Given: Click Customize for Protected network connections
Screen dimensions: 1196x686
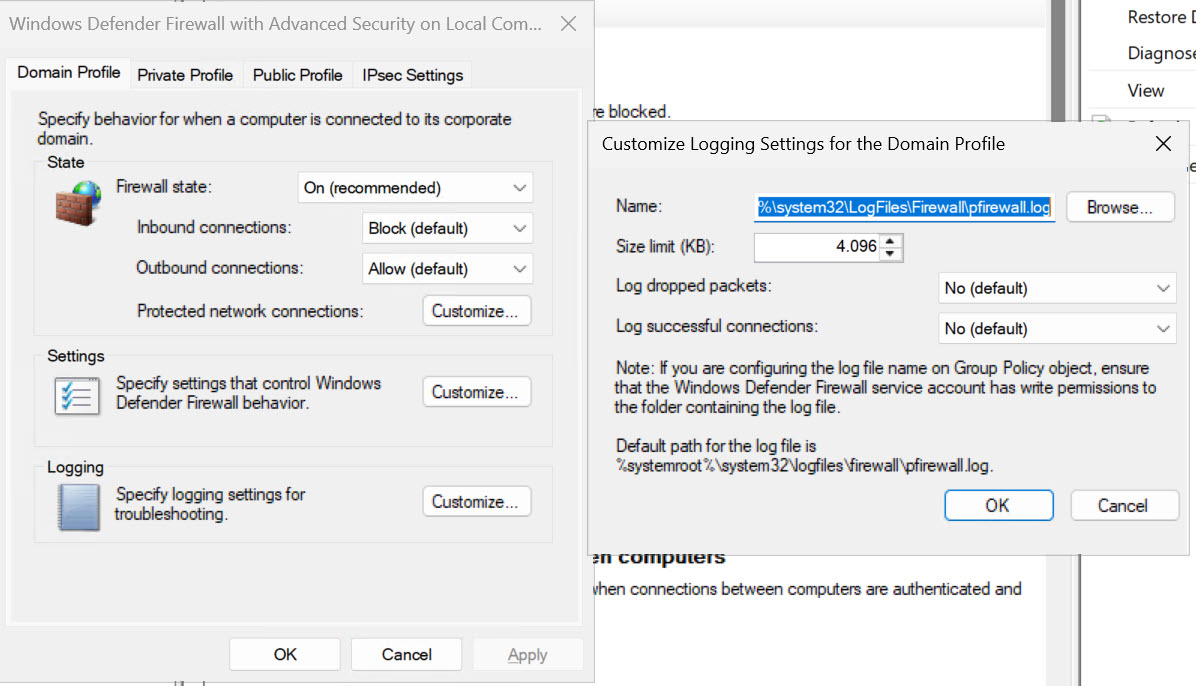Looking at the screenshot, I should click(x=477, y=311).
